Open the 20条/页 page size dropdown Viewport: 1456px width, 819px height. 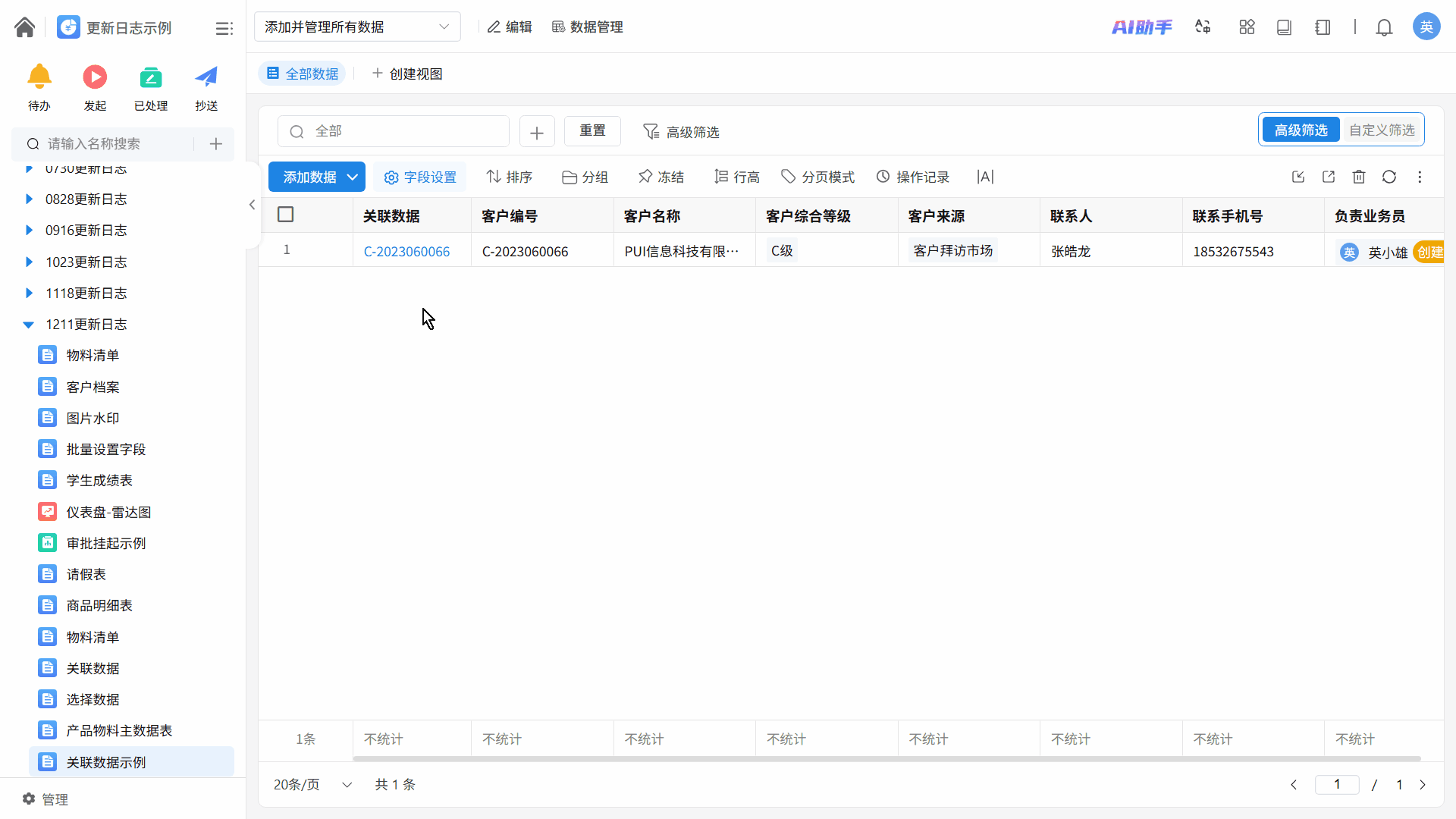(312, 784)
